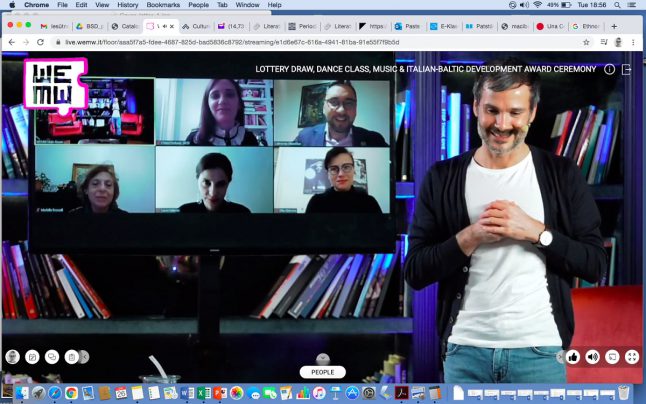This screenshot has width=646, height=404.
Task: Click the PEOPLE button
Action: pyautogui.click(x=322, y=372)
